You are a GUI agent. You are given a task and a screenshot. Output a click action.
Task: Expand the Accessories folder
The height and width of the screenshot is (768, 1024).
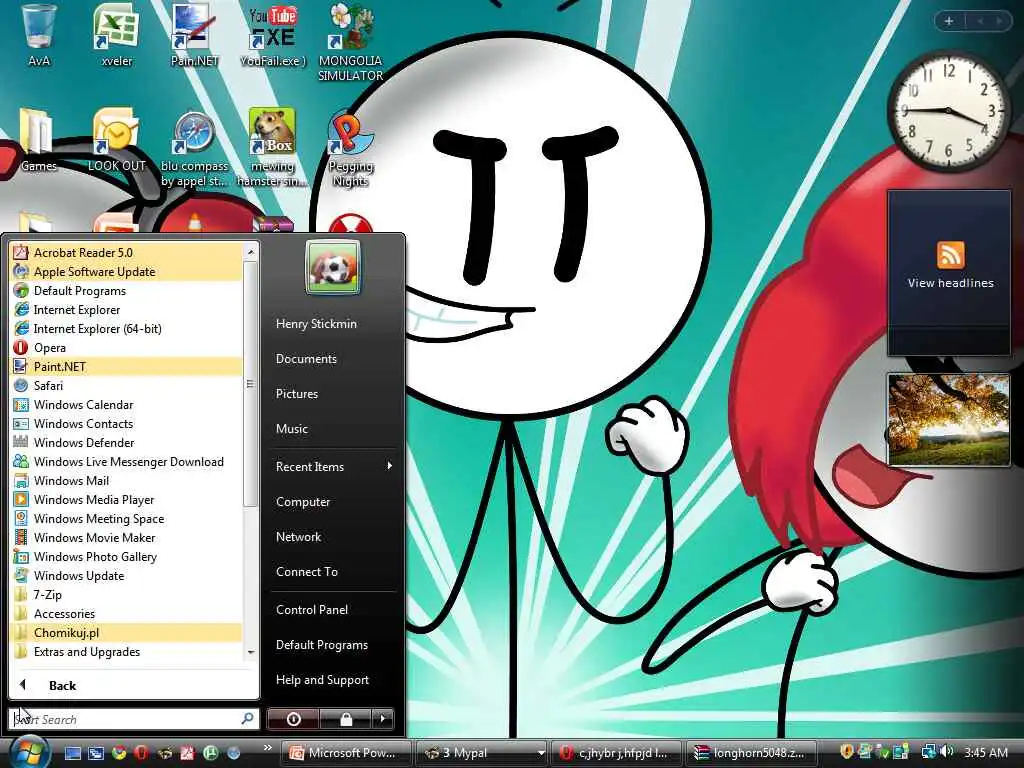click(x=127, y=613)
